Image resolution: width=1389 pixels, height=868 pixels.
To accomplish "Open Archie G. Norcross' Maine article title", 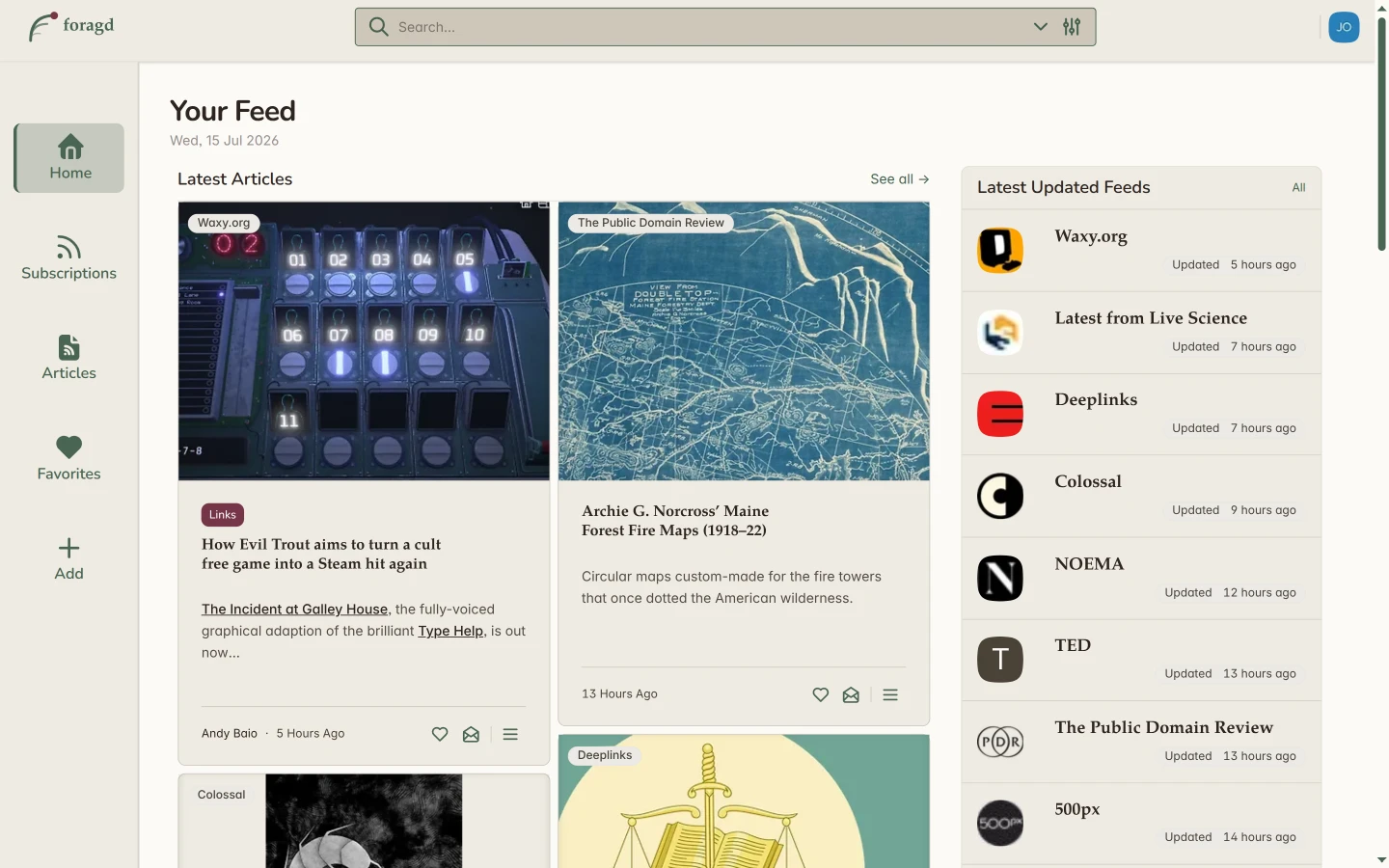I will pos(675,521).
